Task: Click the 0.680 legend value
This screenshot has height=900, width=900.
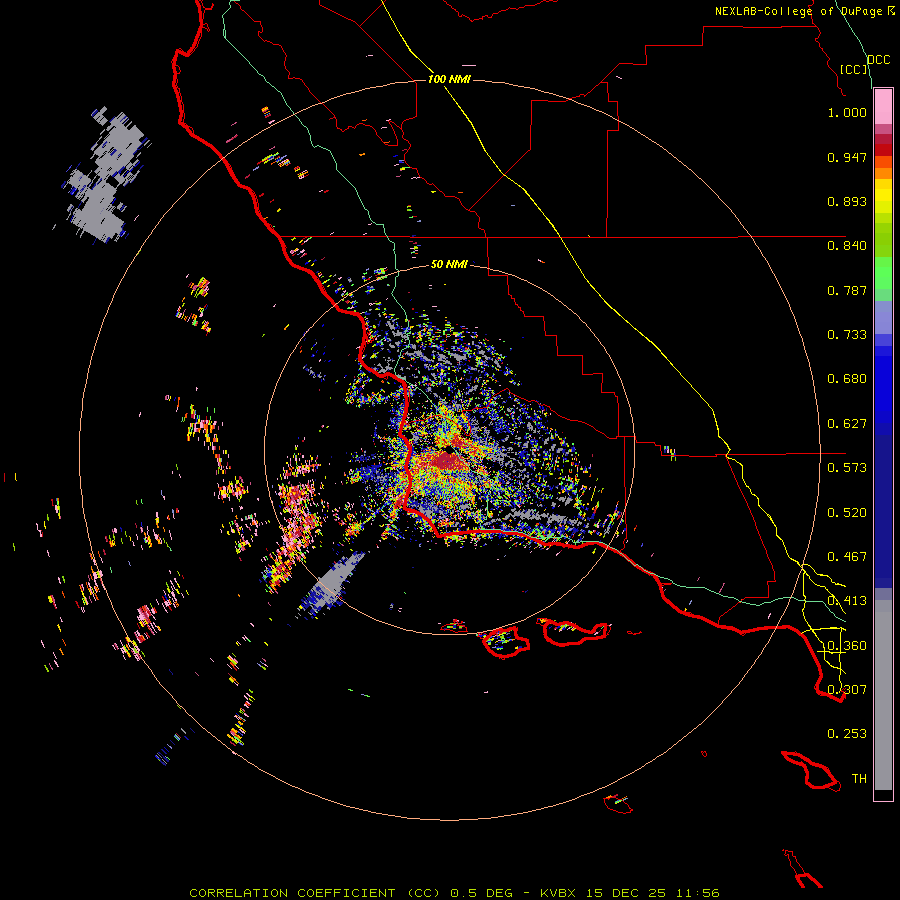Action: tap(847, 379)
